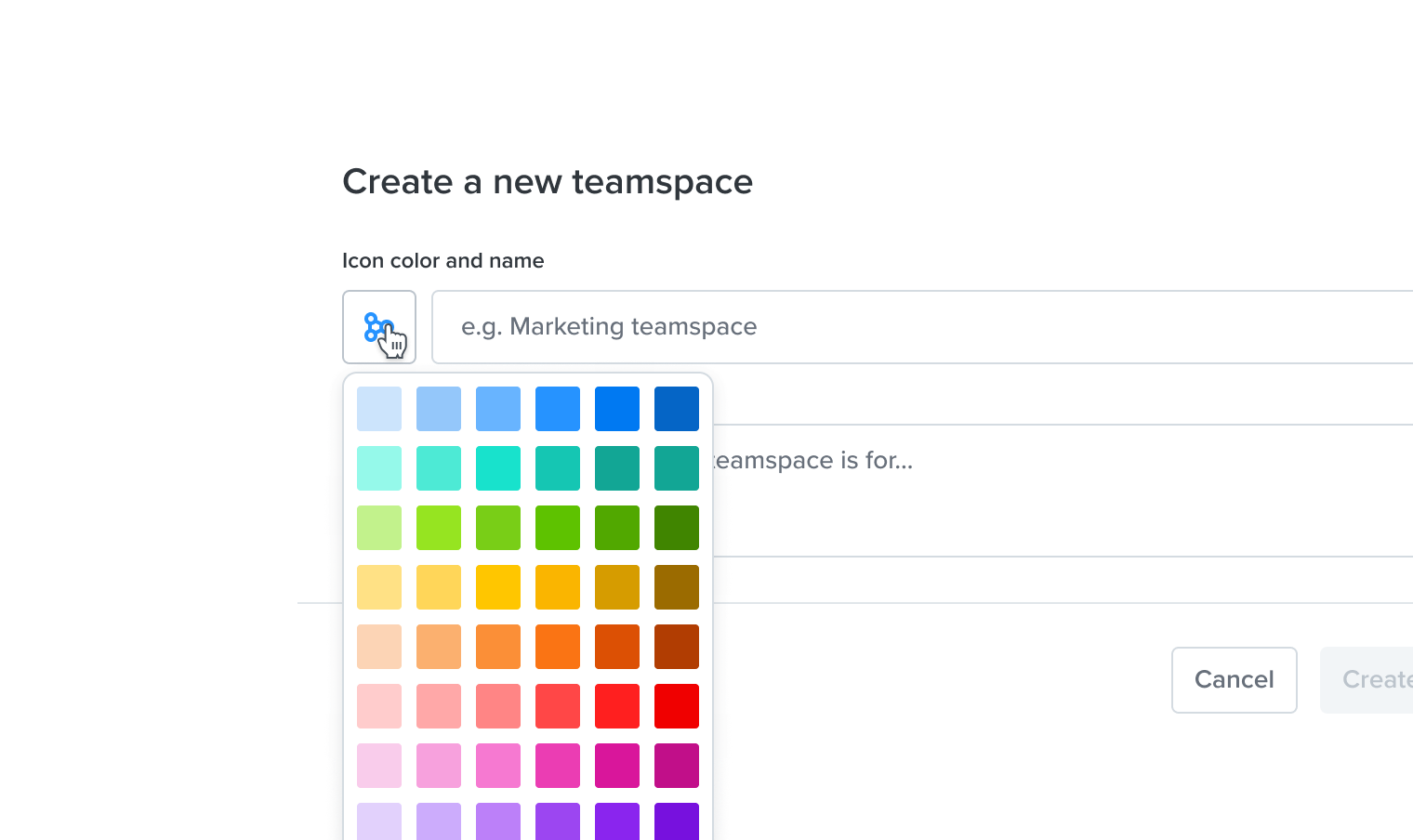Screen dimensions: 1413x840
Task: Choose the fifth swatch in the green row
Action: [617, 528]
